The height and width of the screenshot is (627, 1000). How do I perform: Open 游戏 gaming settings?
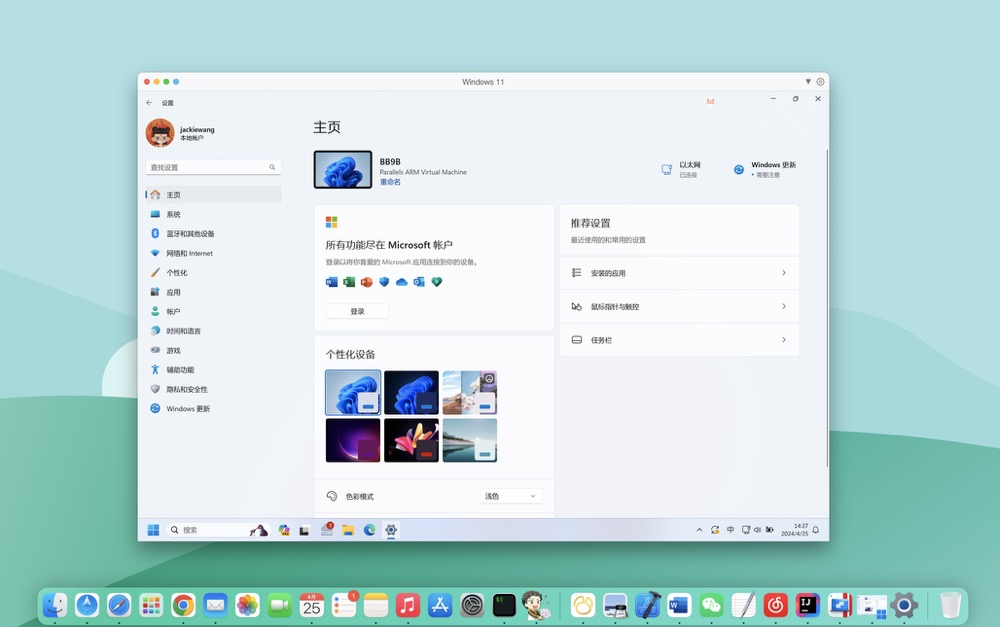coord(213,350)
